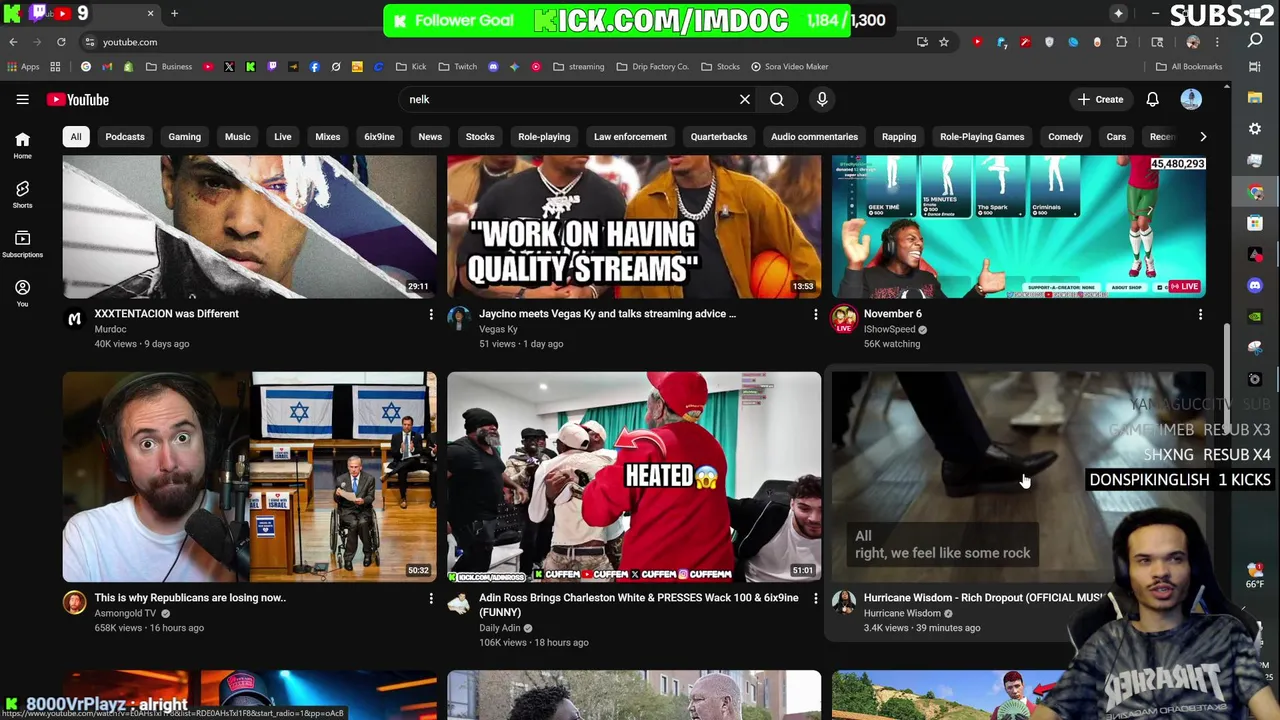Open the Google bookmark icon
Image resolution: width=1280 pixels, height=720 pixels.
[86, 67]
